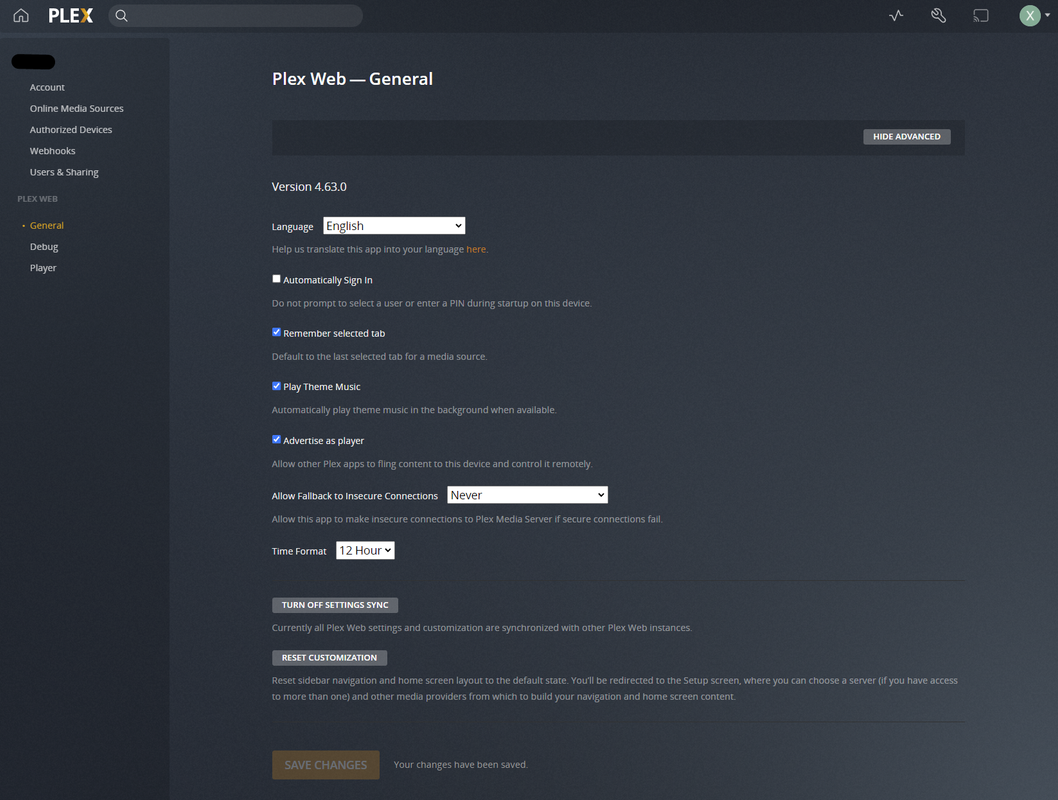1058x800 pixels.
Task: Click the Hide Advanced button
Action: tap(907, 136)
